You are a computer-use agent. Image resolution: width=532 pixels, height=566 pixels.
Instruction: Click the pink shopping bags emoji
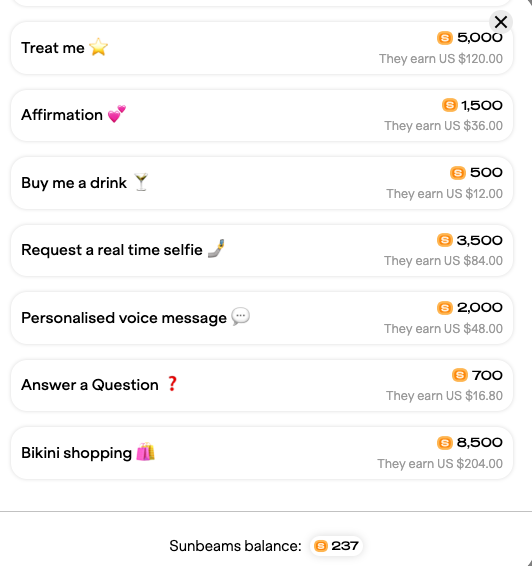(x=145, y=452)
